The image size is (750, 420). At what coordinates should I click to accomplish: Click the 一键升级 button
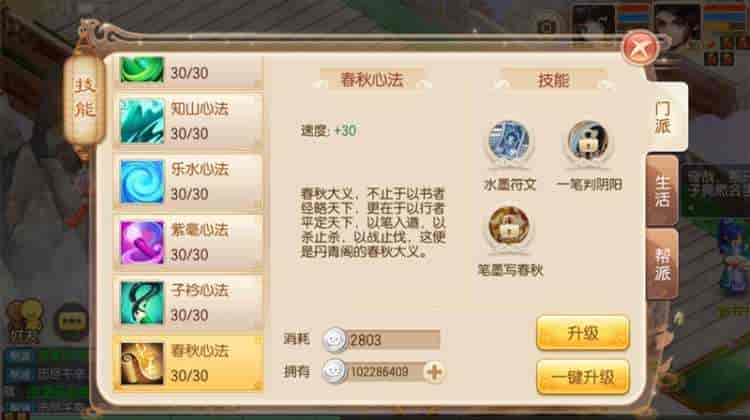(583, 377)
